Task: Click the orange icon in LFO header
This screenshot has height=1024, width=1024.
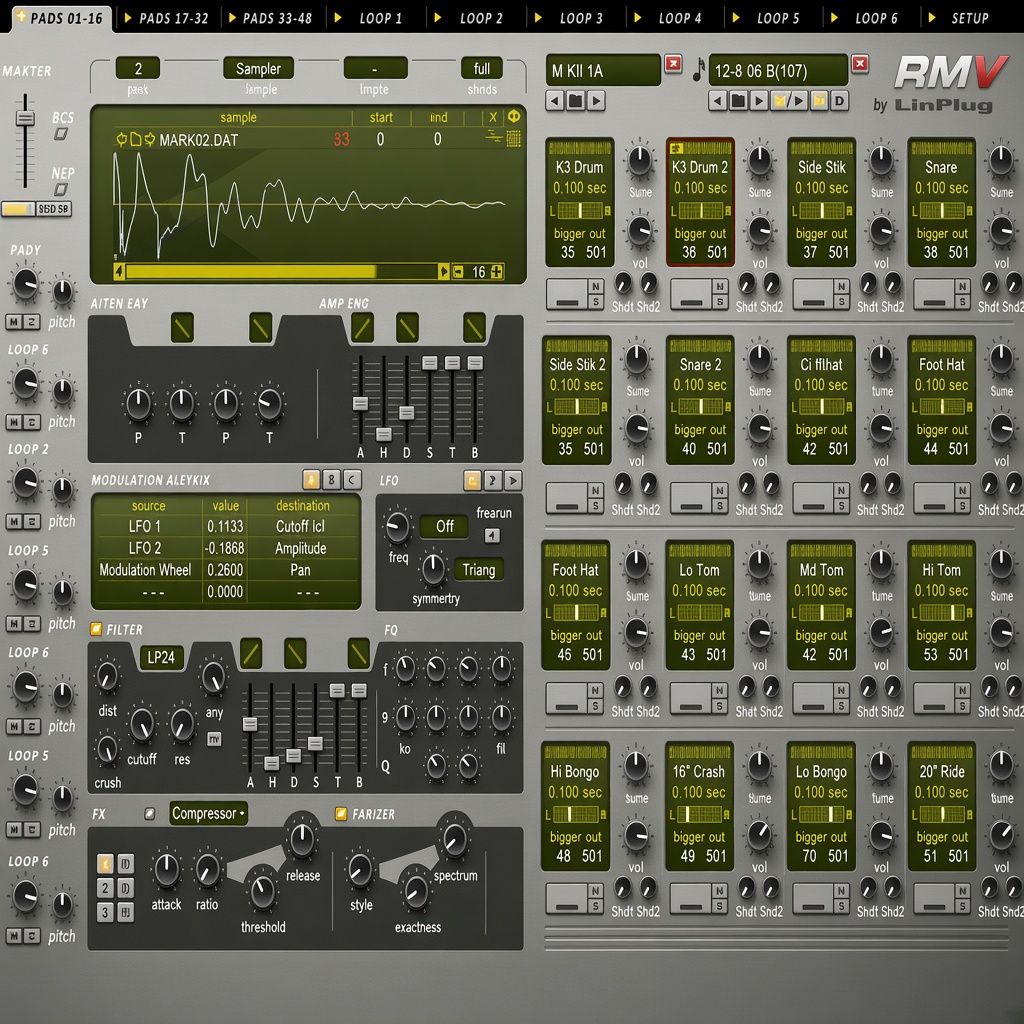Action: point(472,480)
